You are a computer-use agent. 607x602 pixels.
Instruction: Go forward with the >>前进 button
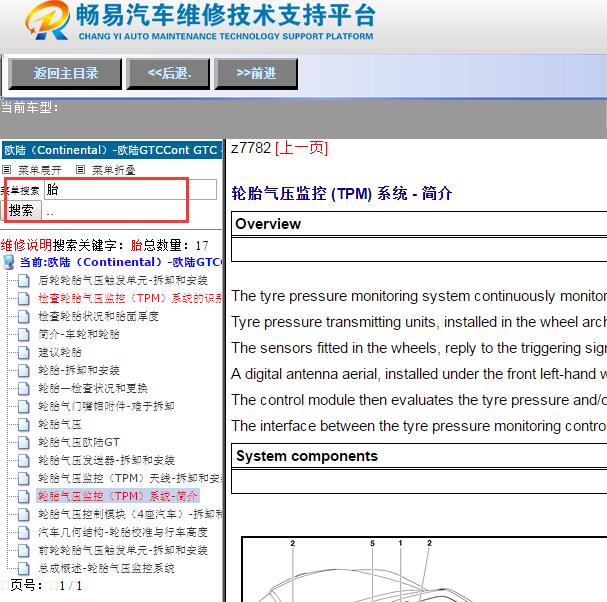[256, 73]
